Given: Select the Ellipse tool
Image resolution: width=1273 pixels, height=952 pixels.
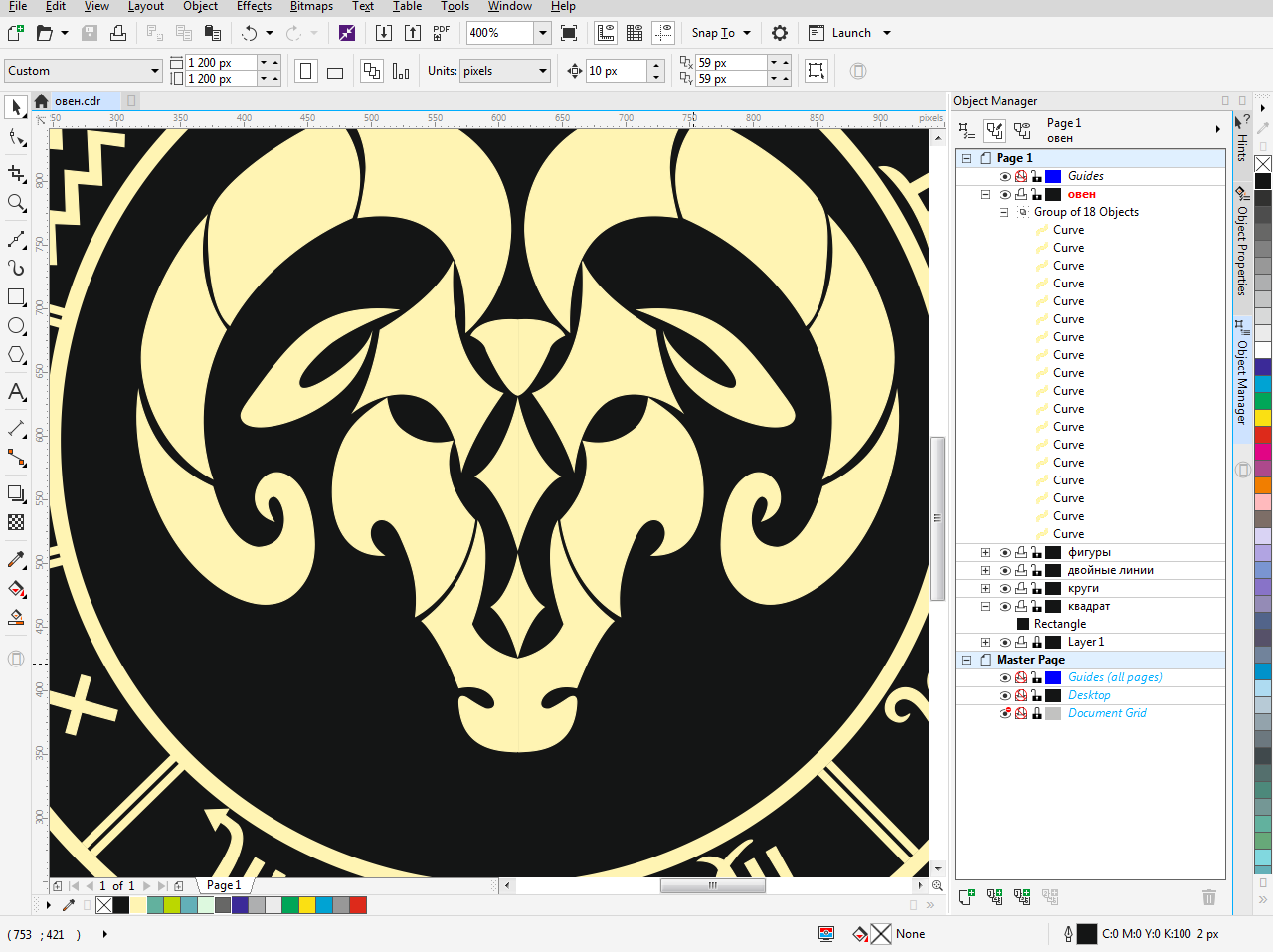Looking at the screenshot, I should [x=16, y=326].
